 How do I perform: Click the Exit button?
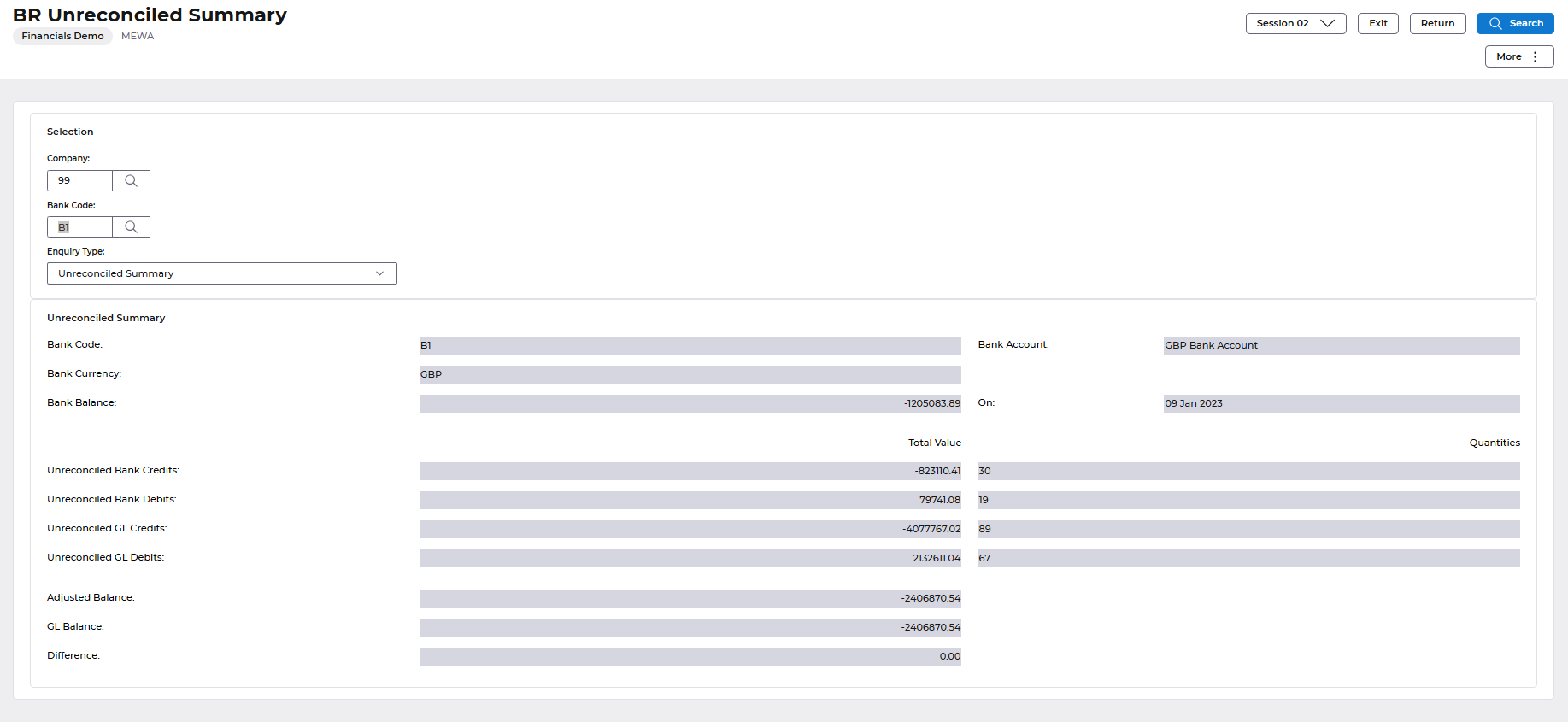coord(1377,23)
